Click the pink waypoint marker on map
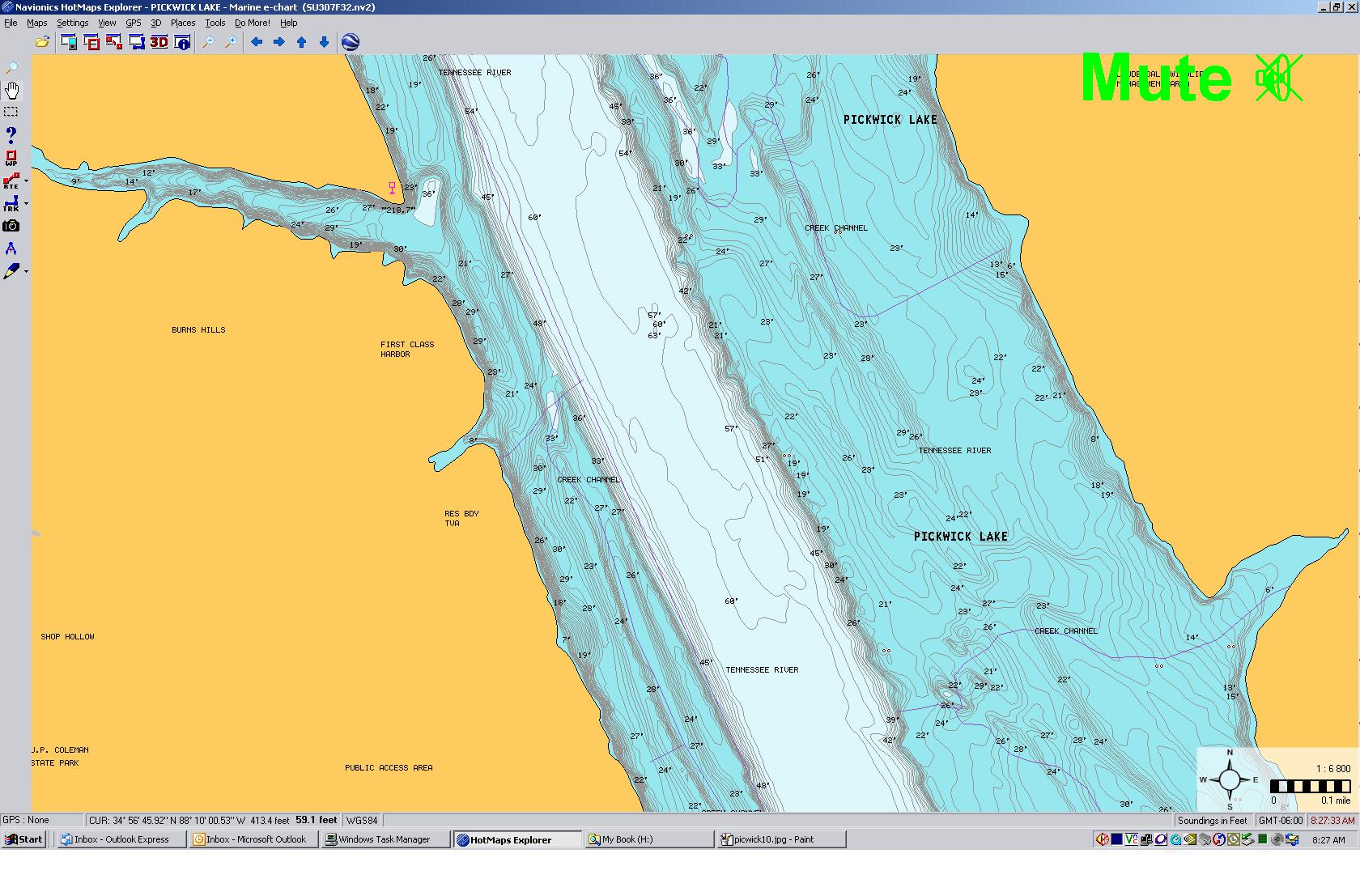Screen dimensions: 1360x896 point(393,188)
